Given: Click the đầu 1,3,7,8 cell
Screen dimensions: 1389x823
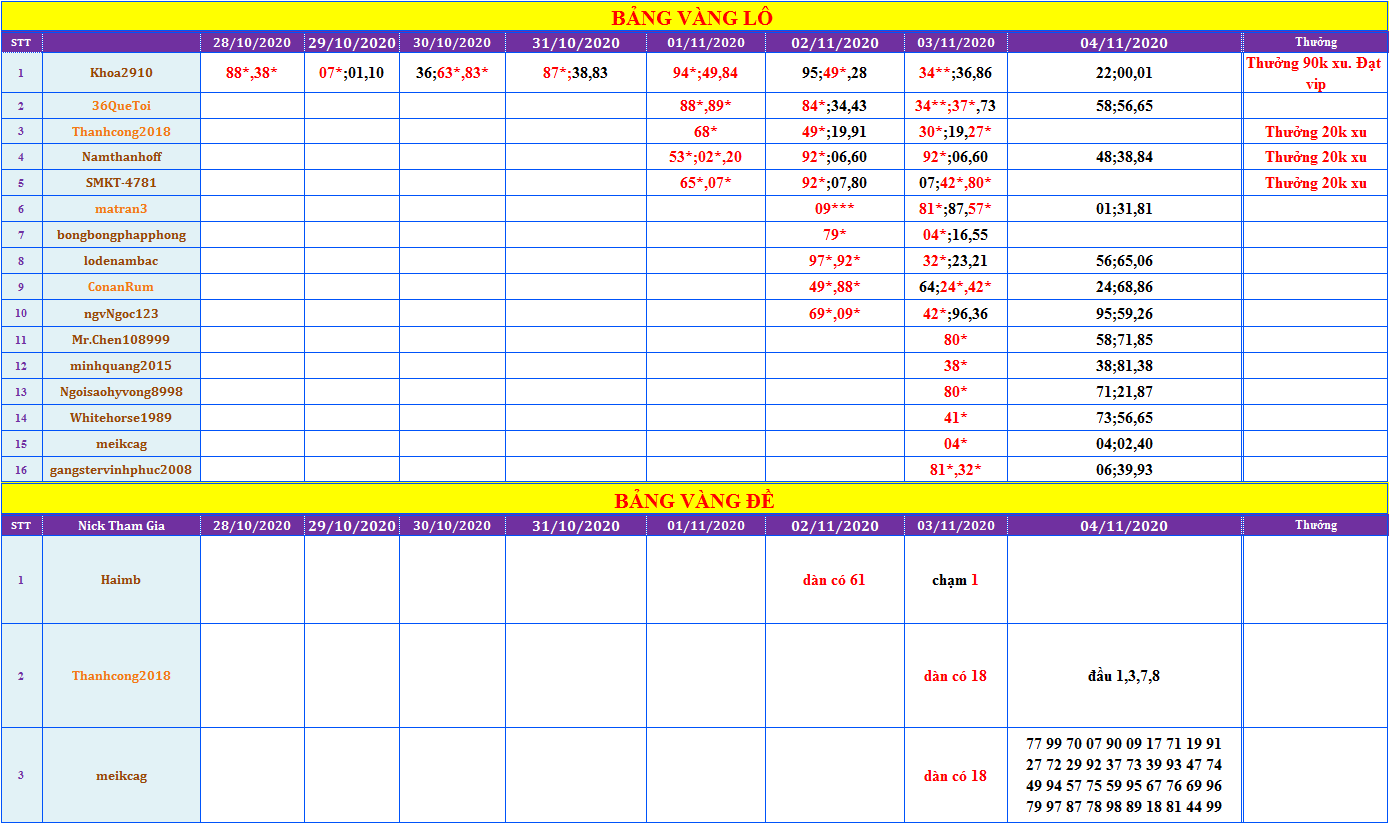Looking at the screenshot, I should pyautogui.click(x=1124, y=676).
